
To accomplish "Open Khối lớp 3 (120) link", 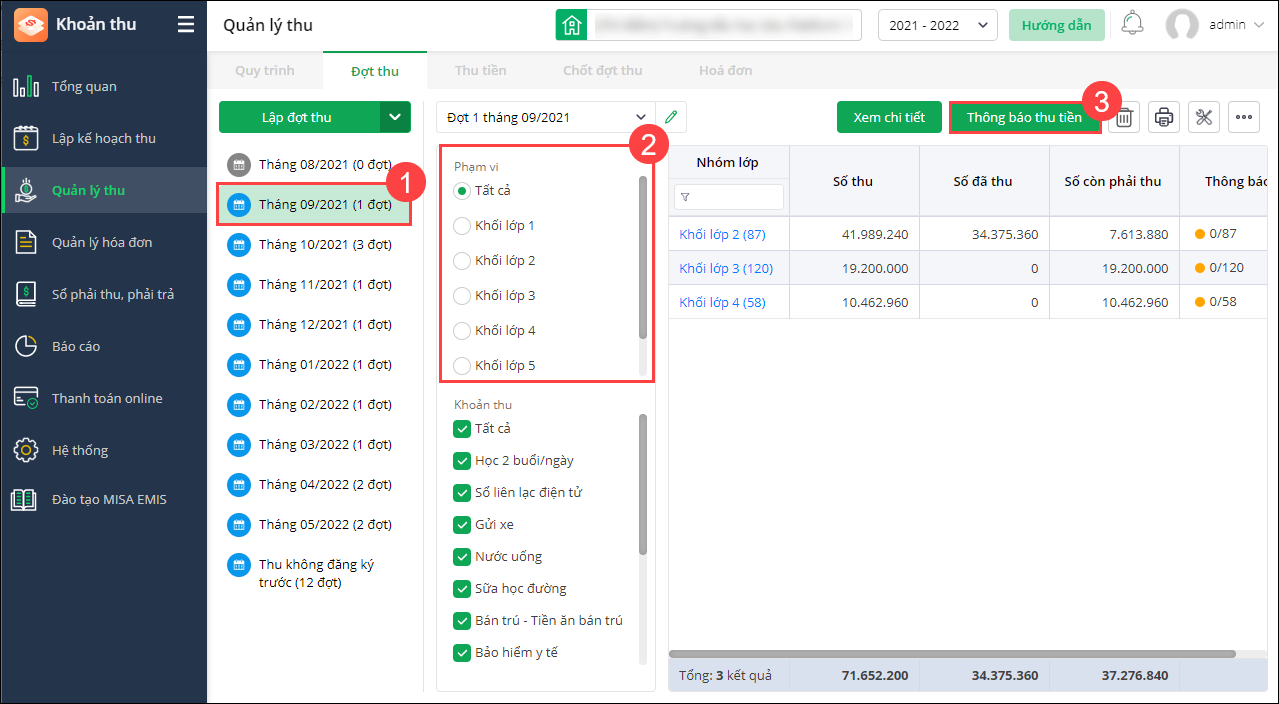I will [726, 268].
